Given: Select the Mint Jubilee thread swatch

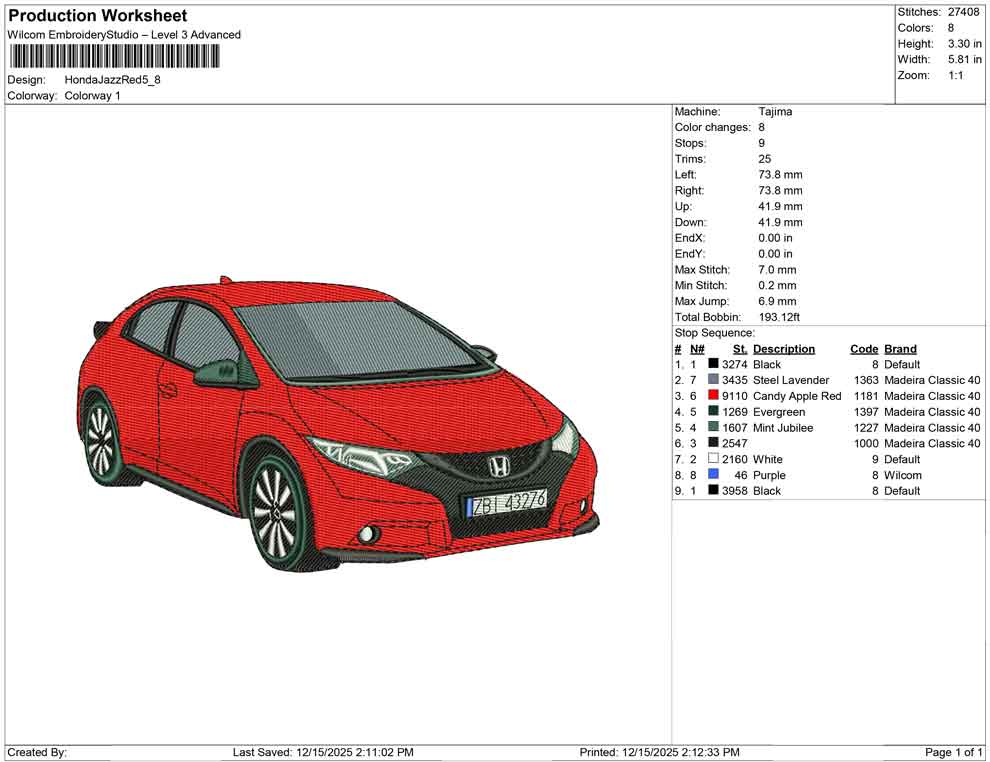Looking at the screenshot, I should [x=713, y=427].
